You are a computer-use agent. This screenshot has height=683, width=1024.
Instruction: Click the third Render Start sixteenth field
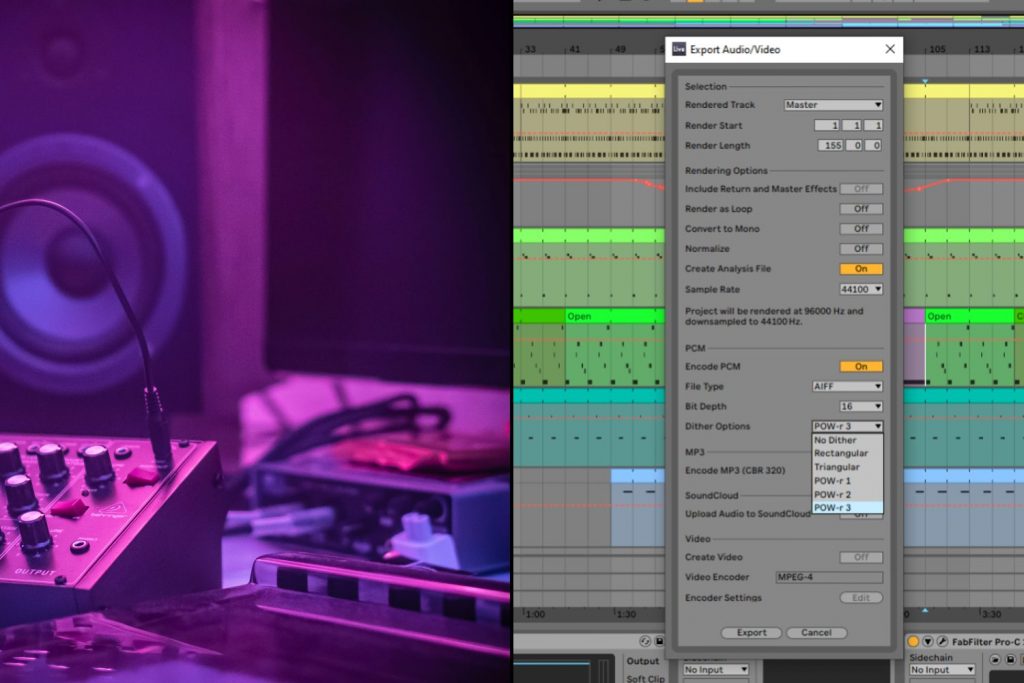(874, 125)
